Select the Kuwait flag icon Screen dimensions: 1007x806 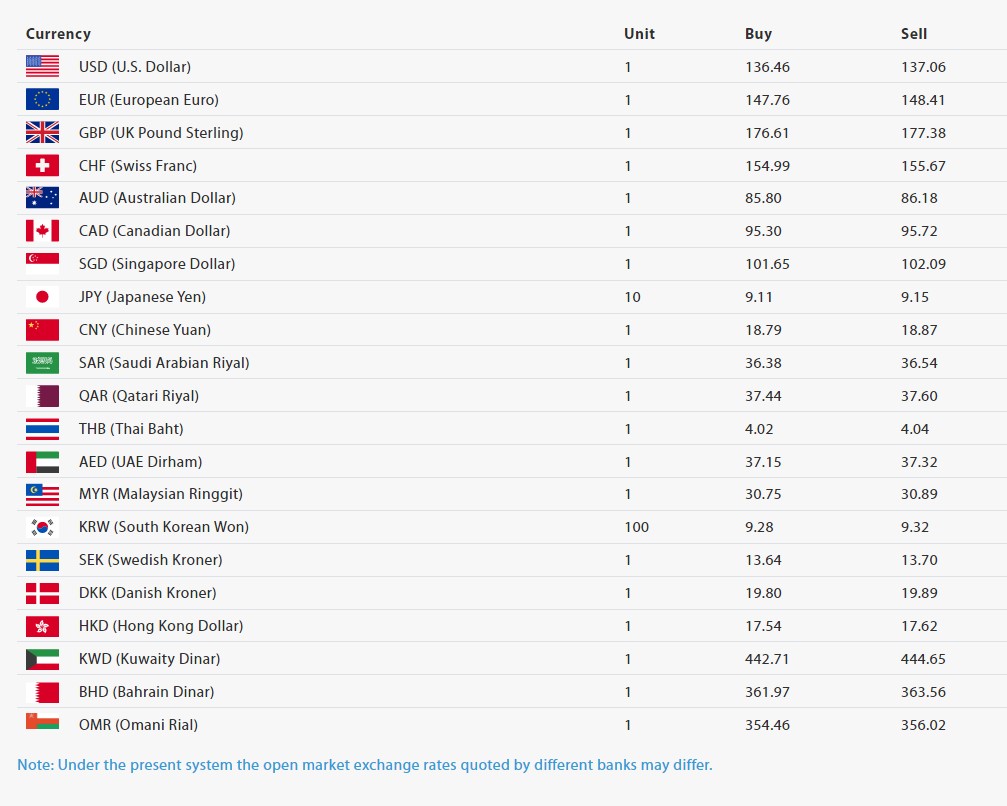tap(42, 659)
